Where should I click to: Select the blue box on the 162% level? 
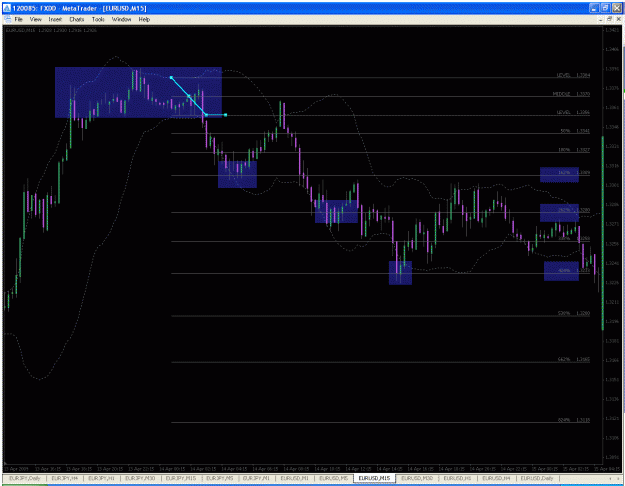[x=560, y=175]
